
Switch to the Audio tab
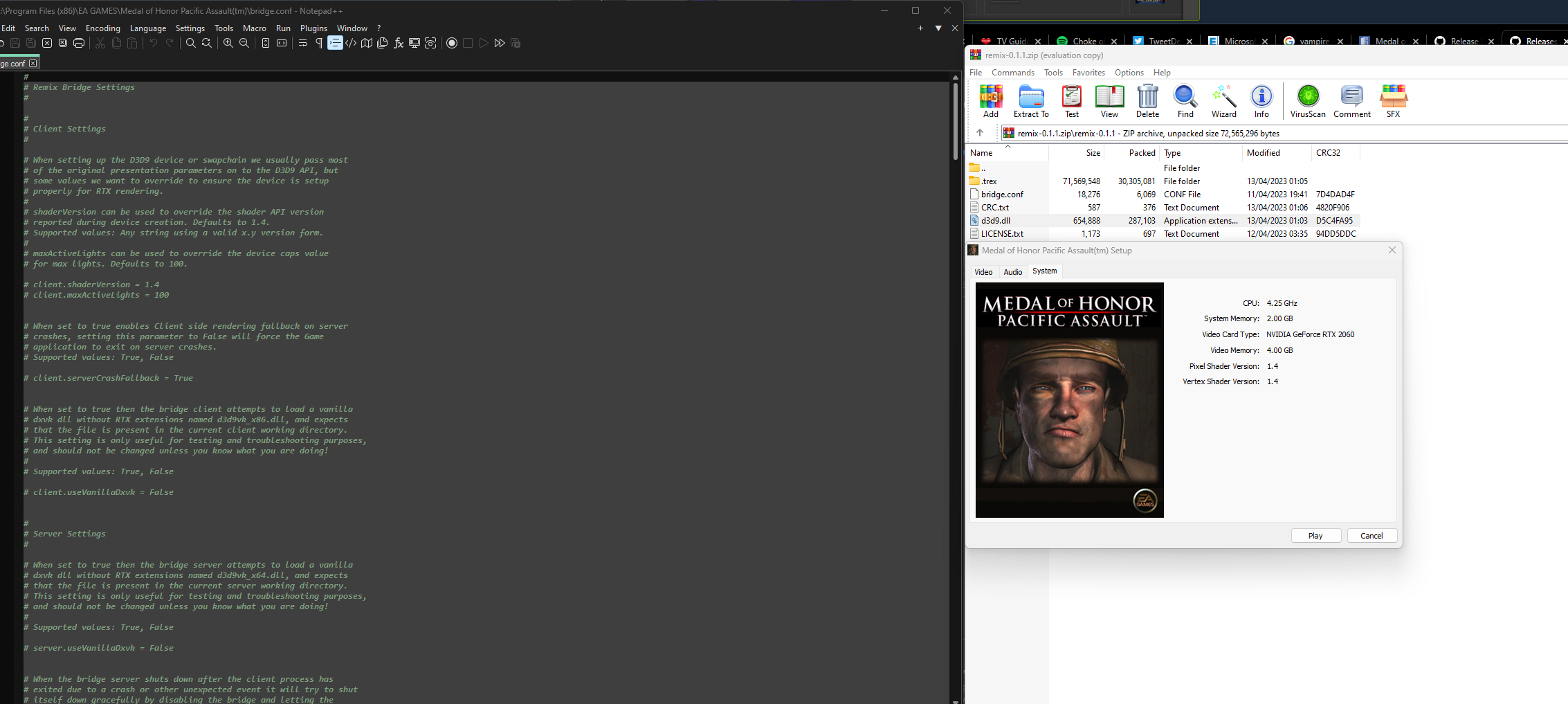pyautogui.click(x=1012, y=271)
